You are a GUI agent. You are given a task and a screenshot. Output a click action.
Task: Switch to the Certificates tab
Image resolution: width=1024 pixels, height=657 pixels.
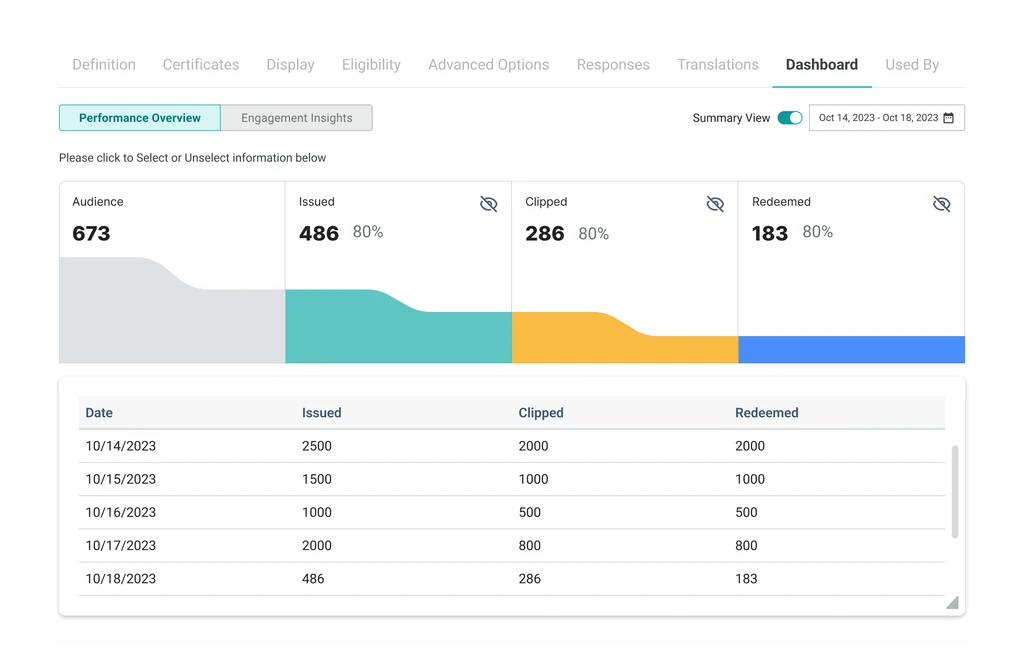pos(200,65)
